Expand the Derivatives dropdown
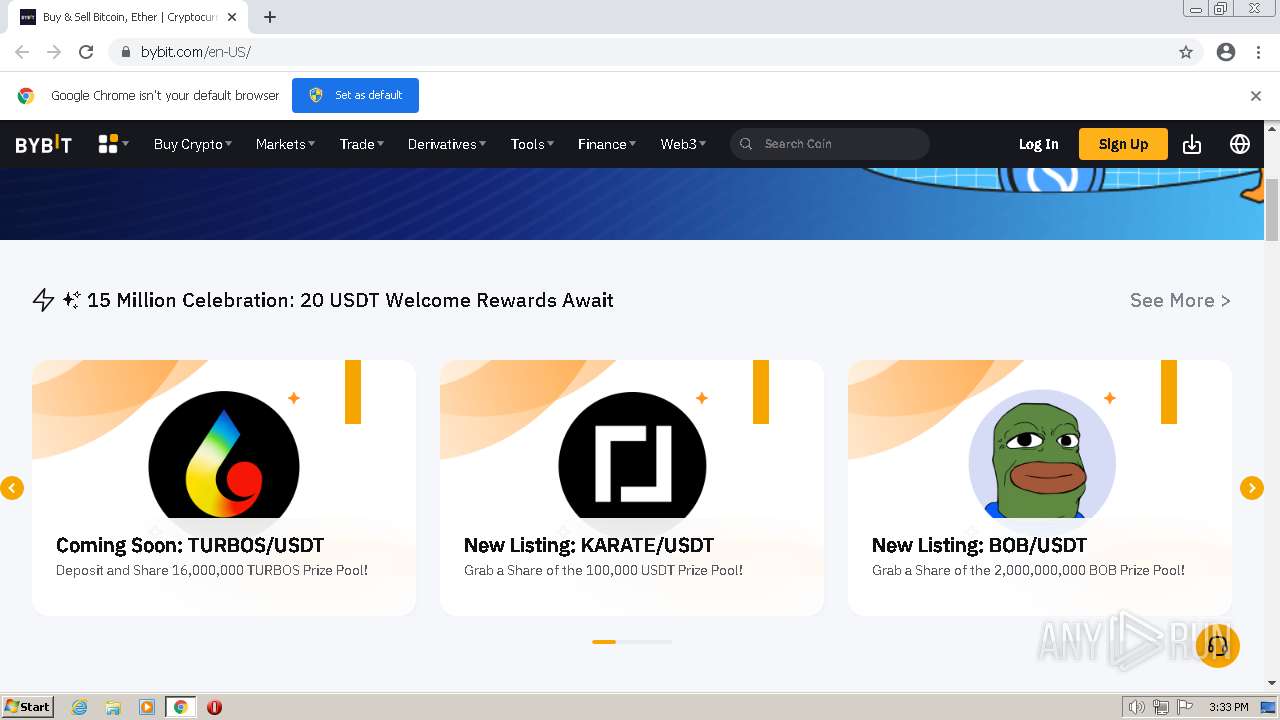The width and height of the screenshot is (1280, 720). click(x=447, y=144)
